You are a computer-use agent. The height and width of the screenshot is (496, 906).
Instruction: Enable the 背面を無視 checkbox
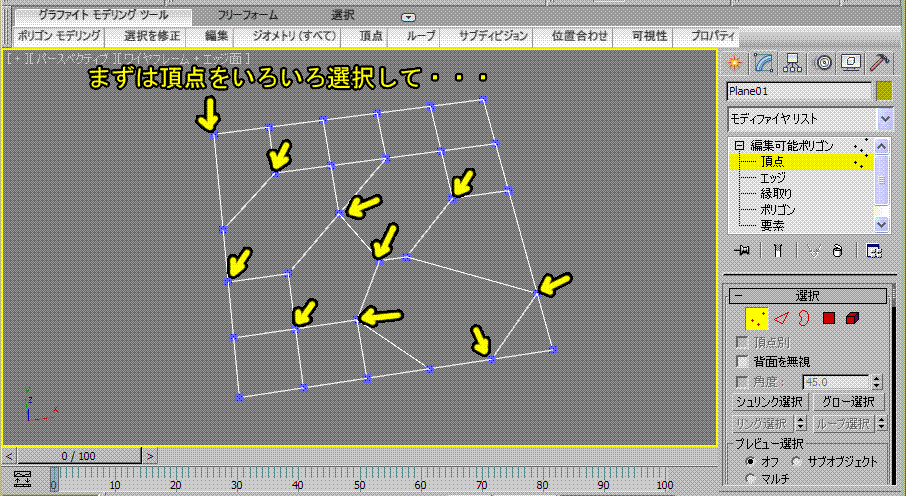point(742,361)
